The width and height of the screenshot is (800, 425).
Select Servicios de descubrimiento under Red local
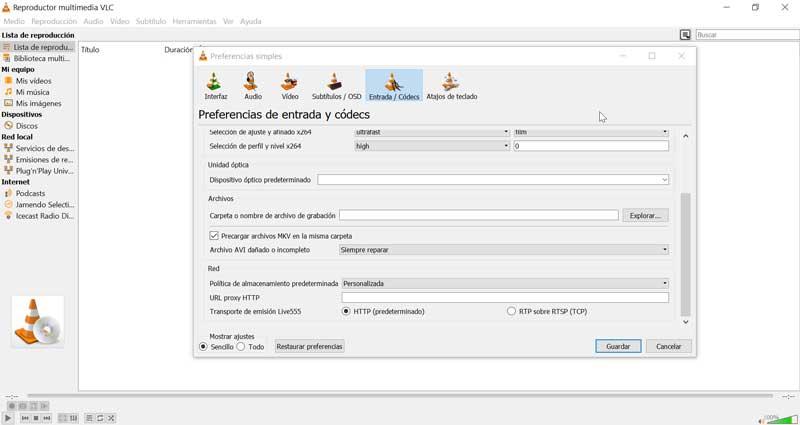pos(38,148)
